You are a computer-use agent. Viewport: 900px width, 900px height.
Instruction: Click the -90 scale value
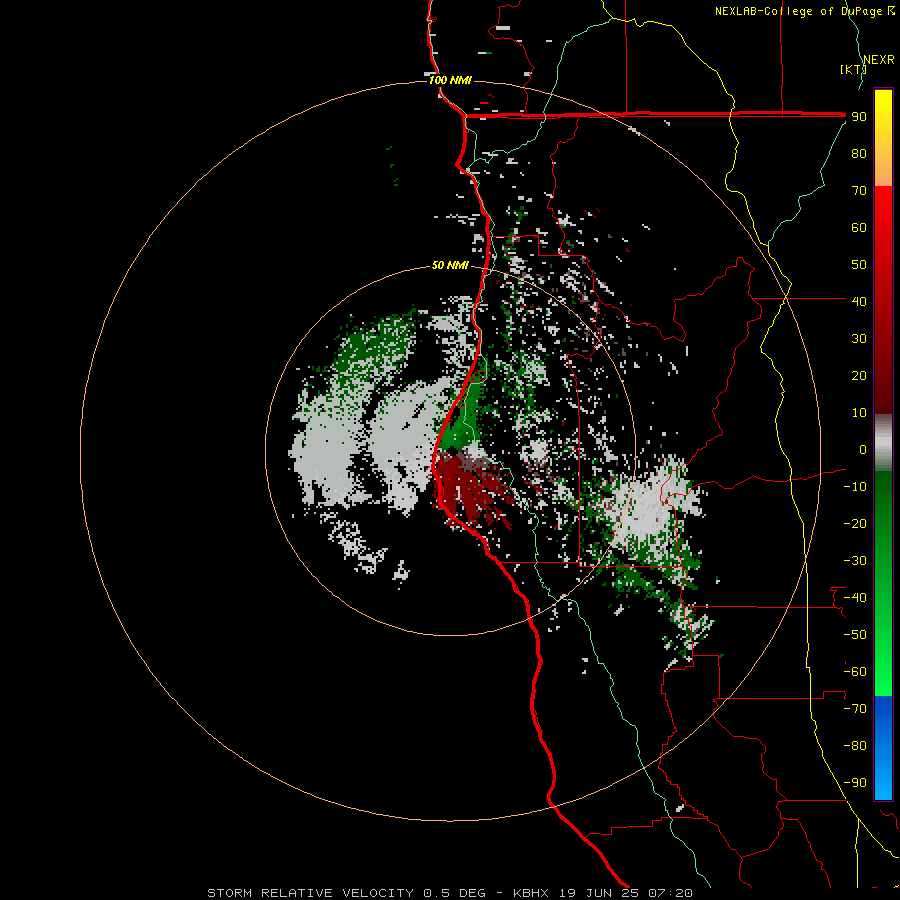point(855,782)
